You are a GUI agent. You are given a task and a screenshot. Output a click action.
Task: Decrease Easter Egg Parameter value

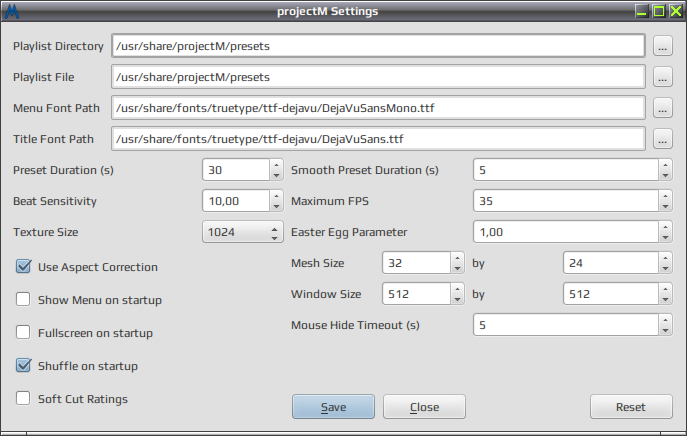coord(665,237)
